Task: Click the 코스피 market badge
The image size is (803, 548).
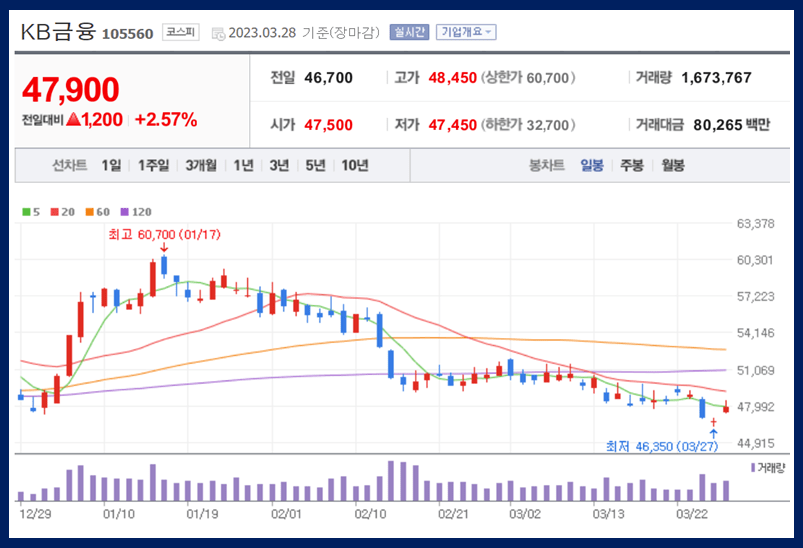Action: [181, 32]
